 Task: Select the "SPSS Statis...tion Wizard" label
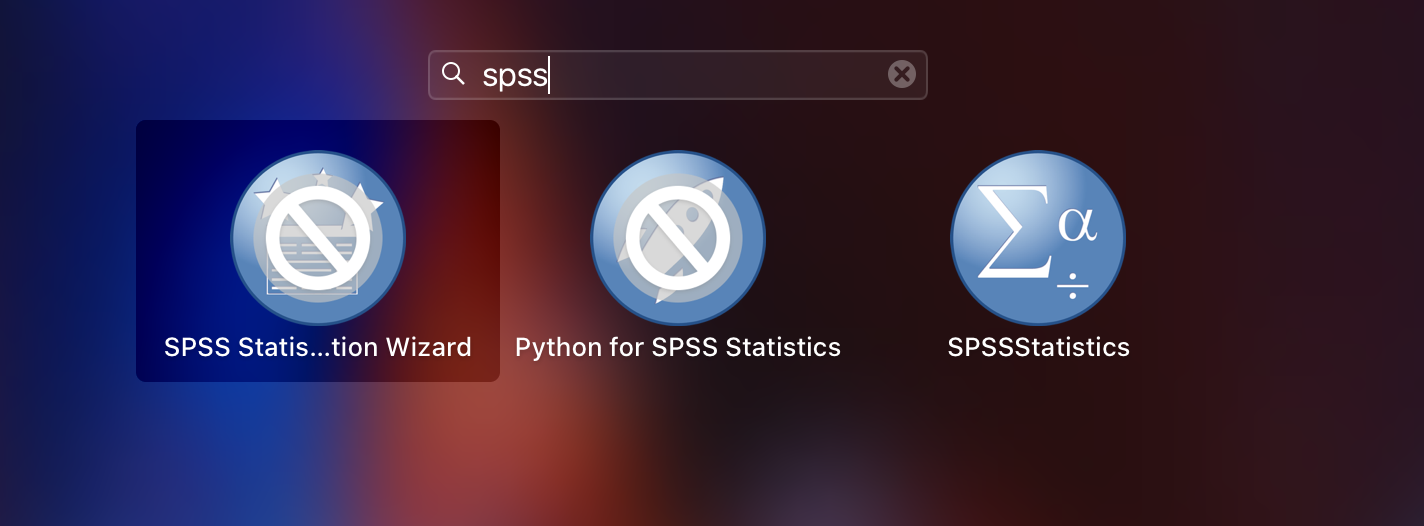(318, 347)
